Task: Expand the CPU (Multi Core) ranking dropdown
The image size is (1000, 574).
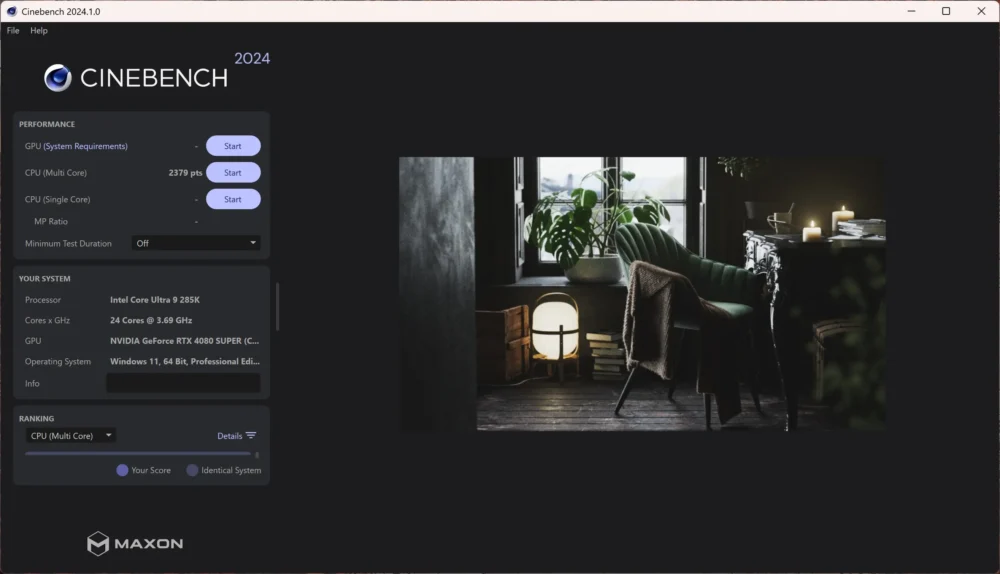Action: (70, 436)
